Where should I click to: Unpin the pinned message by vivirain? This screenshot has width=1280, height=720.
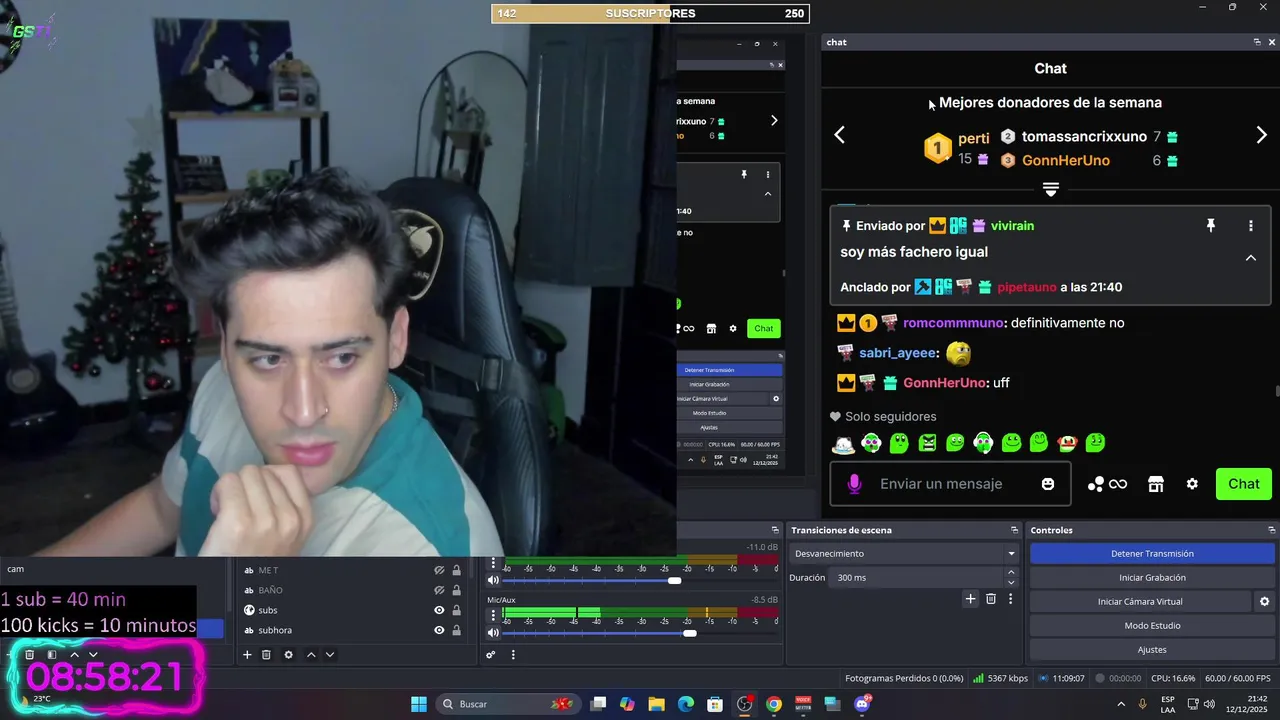click(x=1211, y=226)
